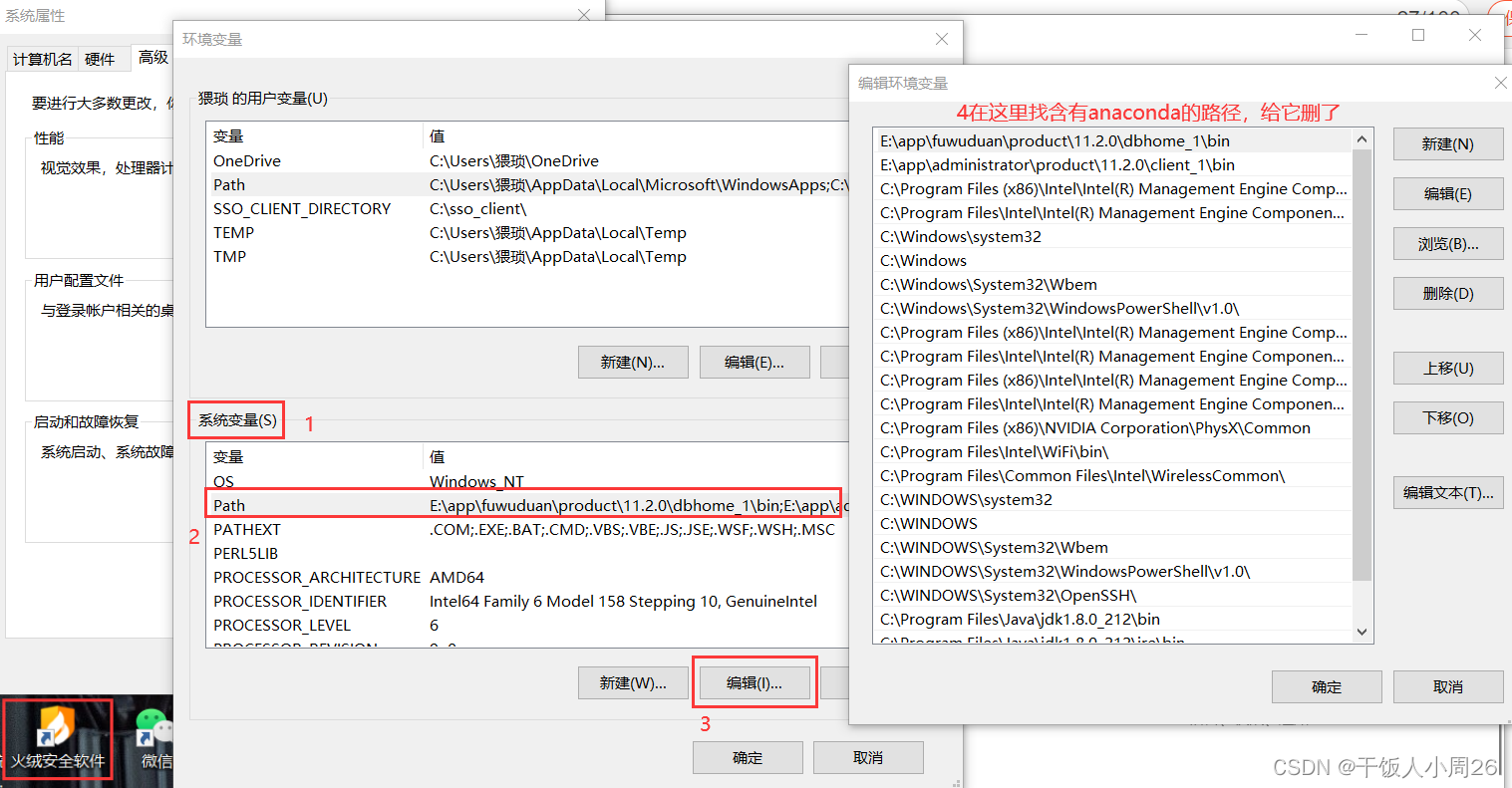Maximize the background window behind the dialogs
1512x788 pixels.
pyautogui.click(x=1418, y=35)
